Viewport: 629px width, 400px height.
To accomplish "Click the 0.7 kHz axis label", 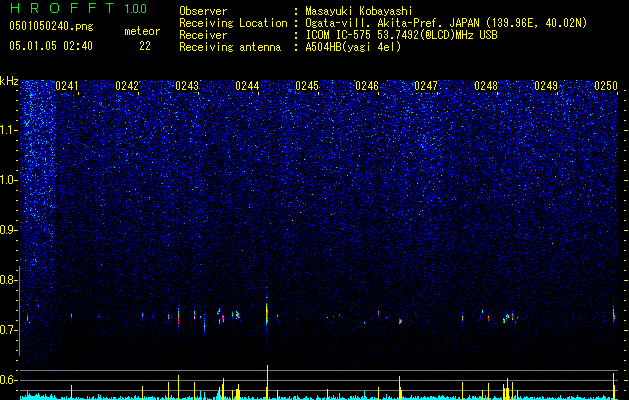I will [x=9, y=330].
